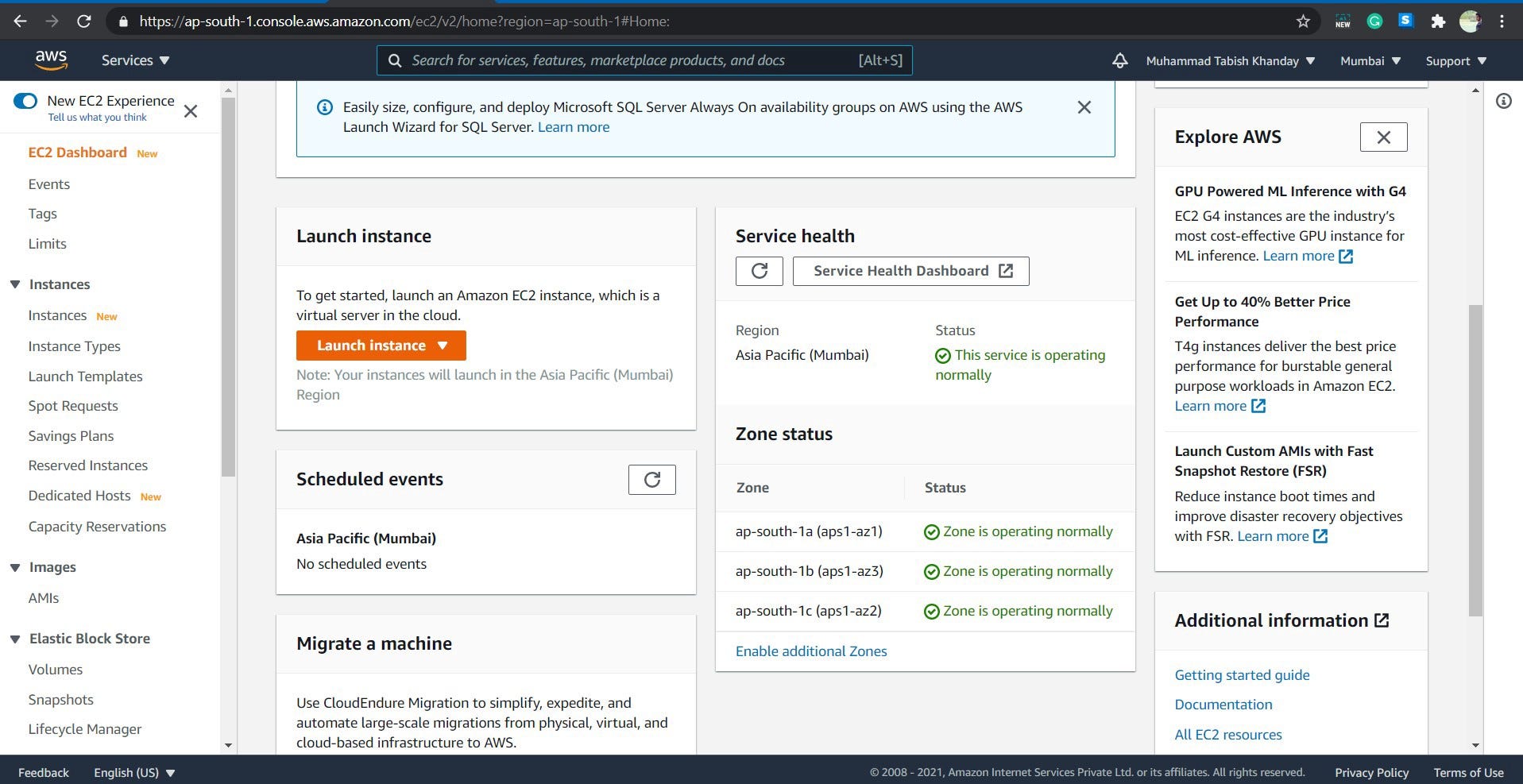Open the Services dropdown menu

(135, 60)
